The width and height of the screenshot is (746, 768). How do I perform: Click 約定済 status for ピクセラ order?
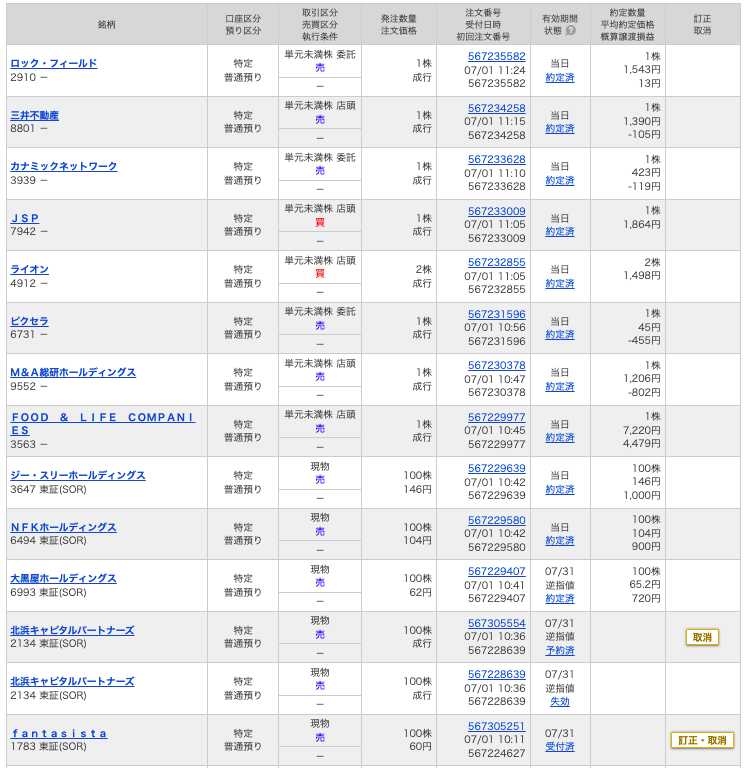tap(560, 334)
